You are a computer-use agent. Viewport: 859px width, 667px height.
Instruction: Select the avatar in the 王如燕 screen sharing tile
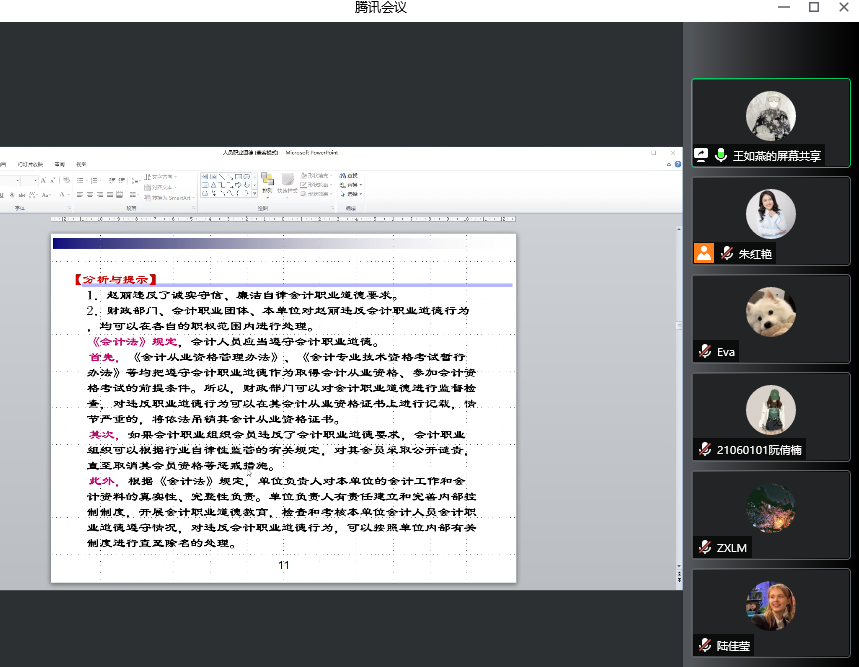(771, 116)
